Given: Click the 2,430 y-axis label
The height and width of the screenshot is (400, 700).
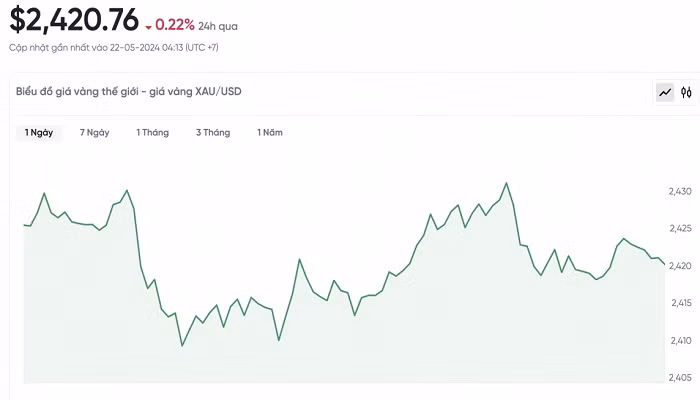Looking at the screenshot, I should click(680, 191).
